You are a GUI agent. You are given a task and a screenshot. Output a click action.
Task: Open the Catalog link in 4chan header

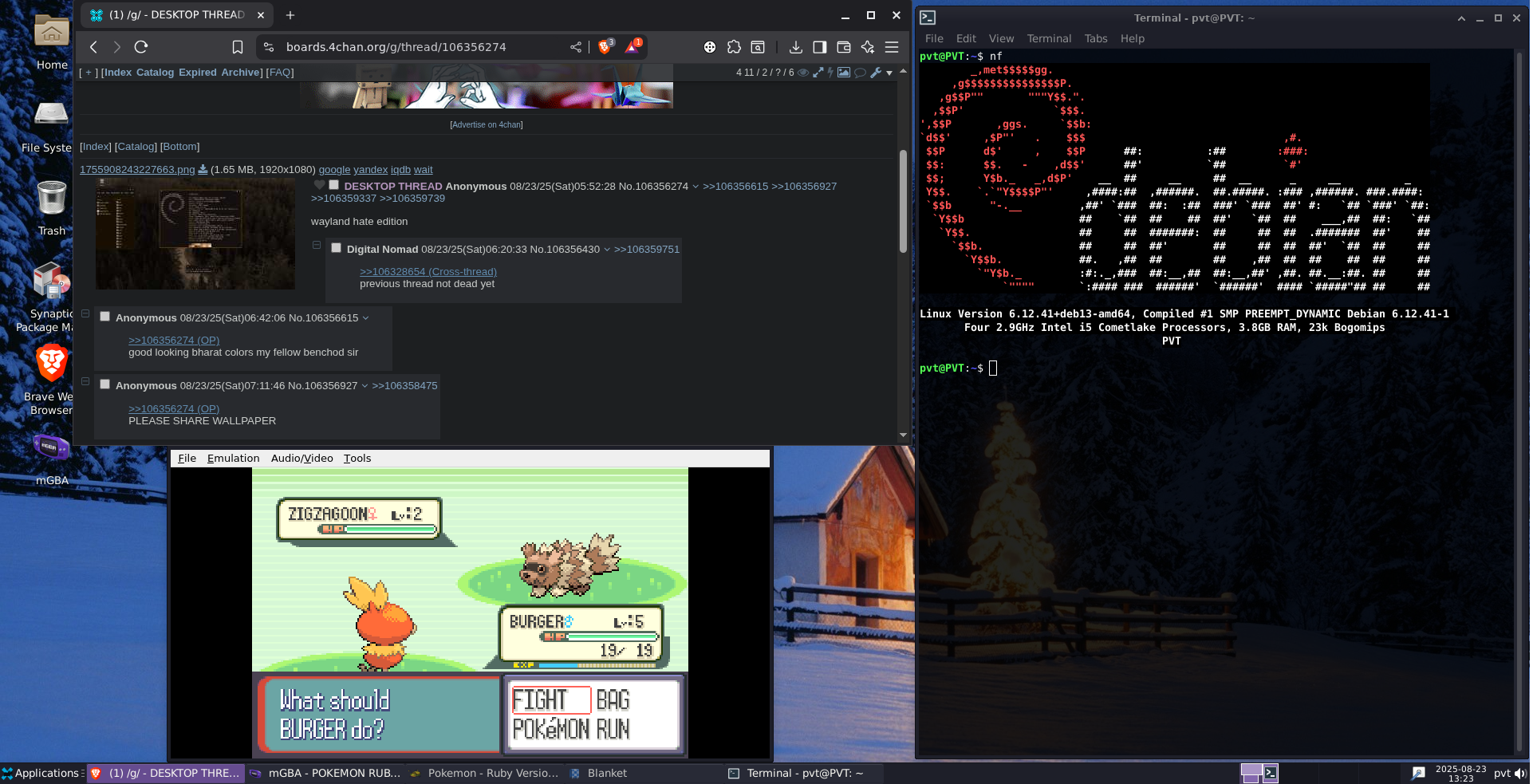point(155,73)
